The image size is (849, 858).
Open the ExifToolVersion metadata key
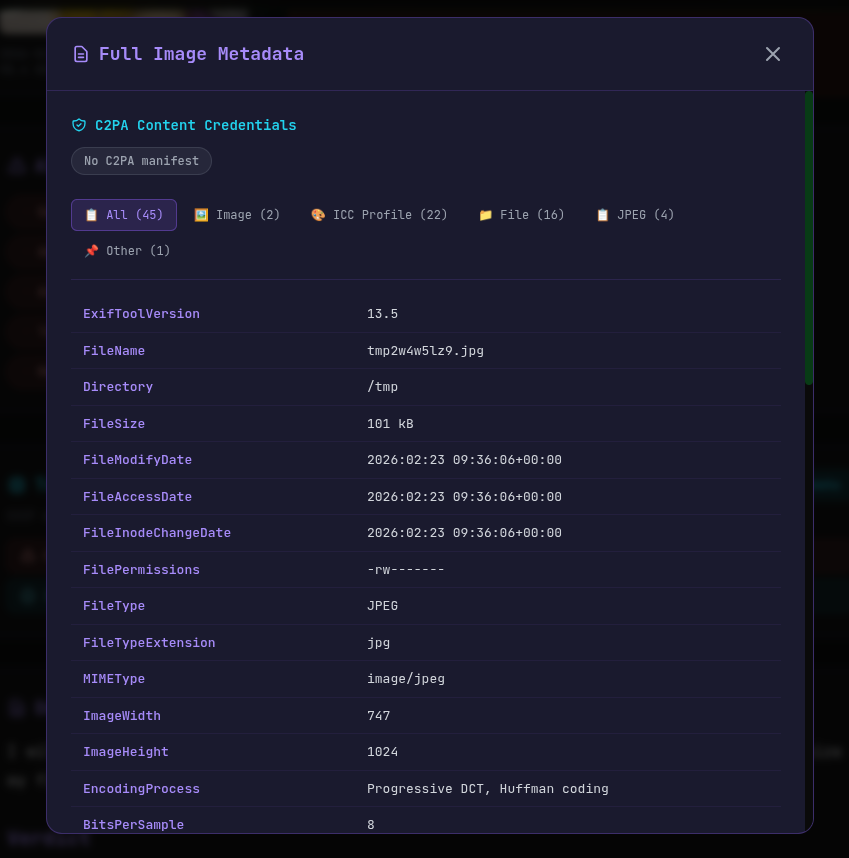click(x=141, y=313)
